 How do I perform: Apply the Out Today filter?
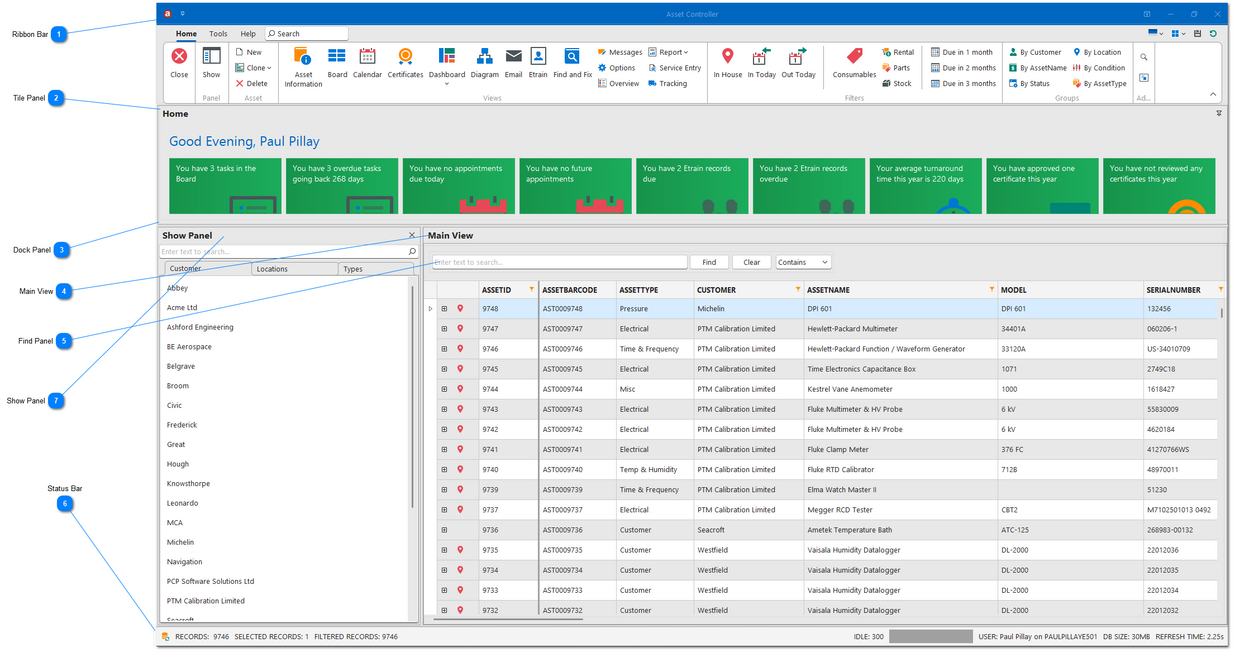(798, 63)
